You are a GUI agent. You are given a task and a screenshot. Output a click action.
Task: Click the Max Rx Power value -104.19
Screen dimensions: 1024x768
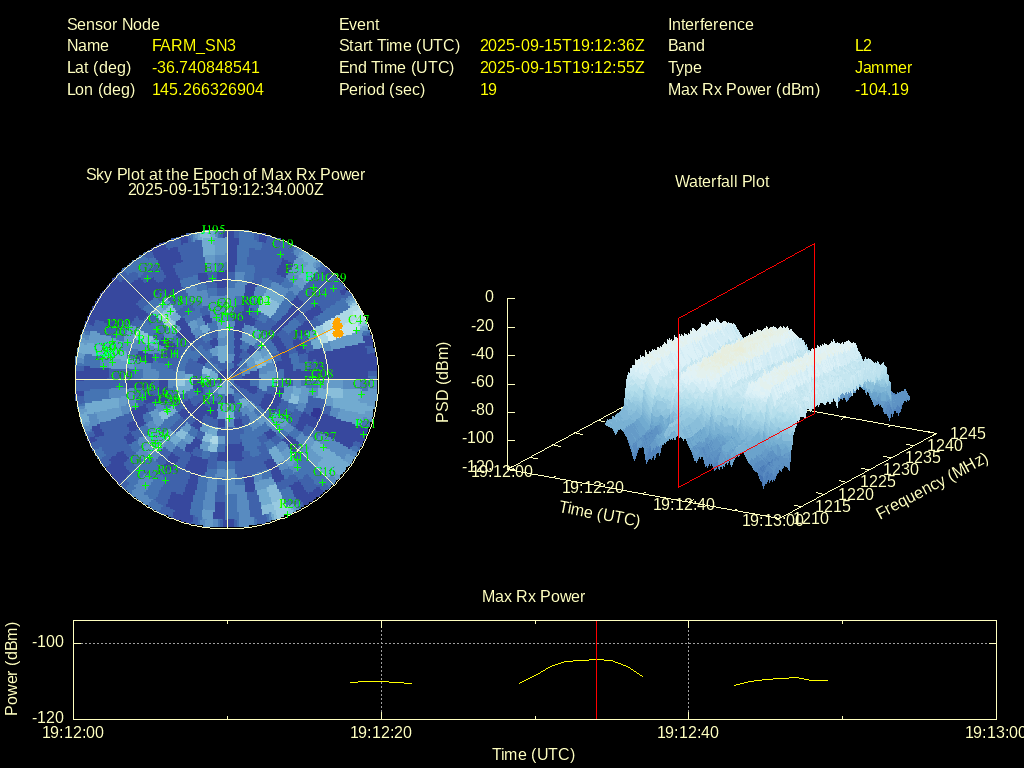(x=881, y=89)
